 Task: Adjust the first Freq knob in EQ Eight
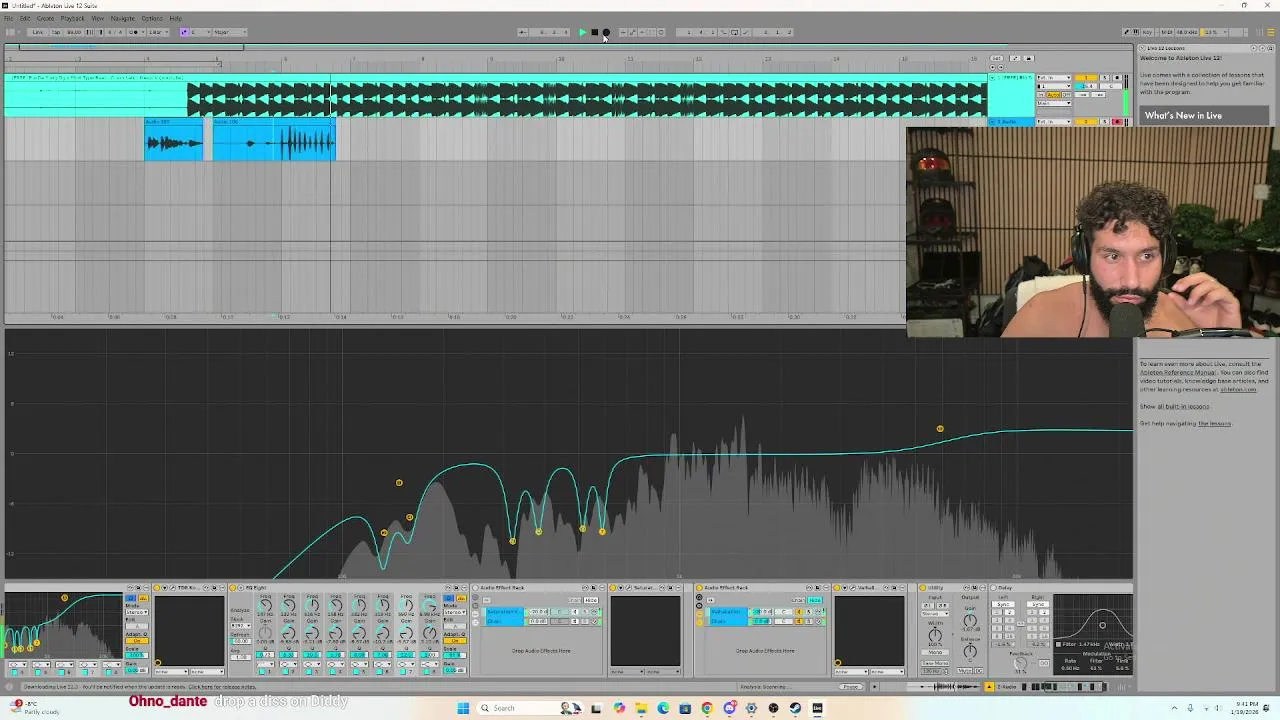(265, 605)
